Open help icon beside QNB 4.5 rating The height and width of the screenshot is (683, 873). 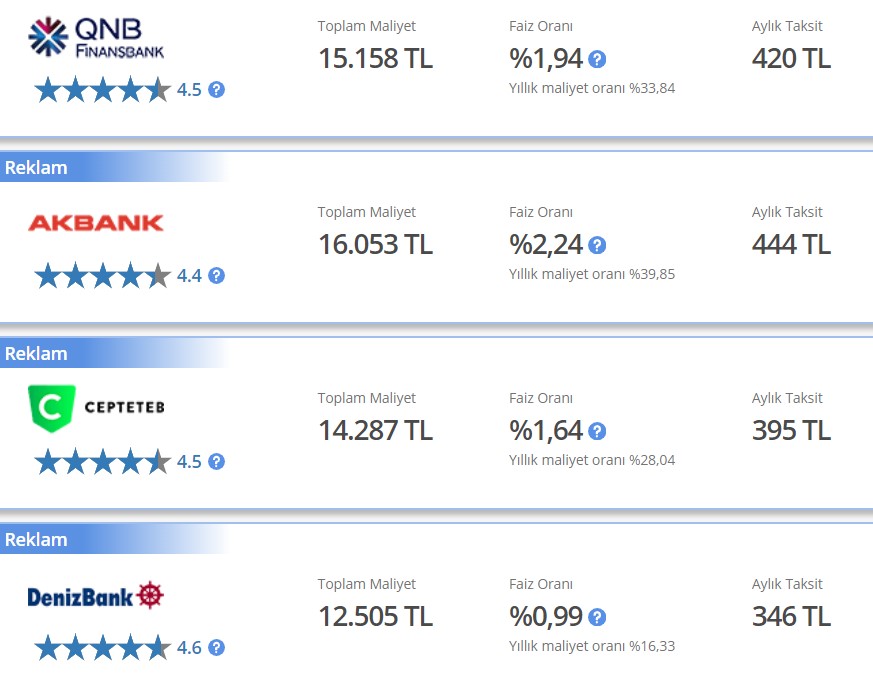pos(216,90)
